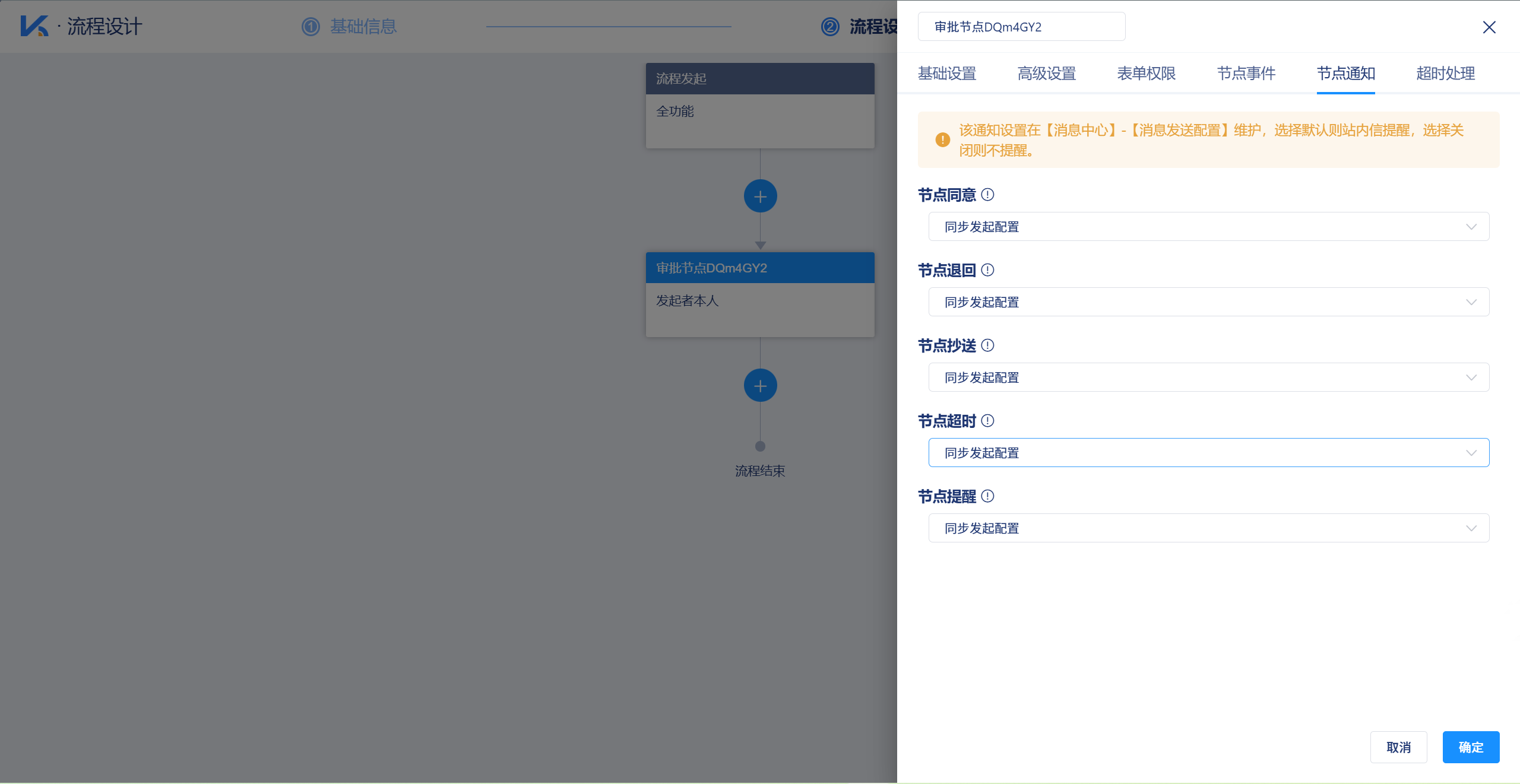1520x784 pixels.
Task: Click plus button below 流程发起 node
Action: [760, 196]
